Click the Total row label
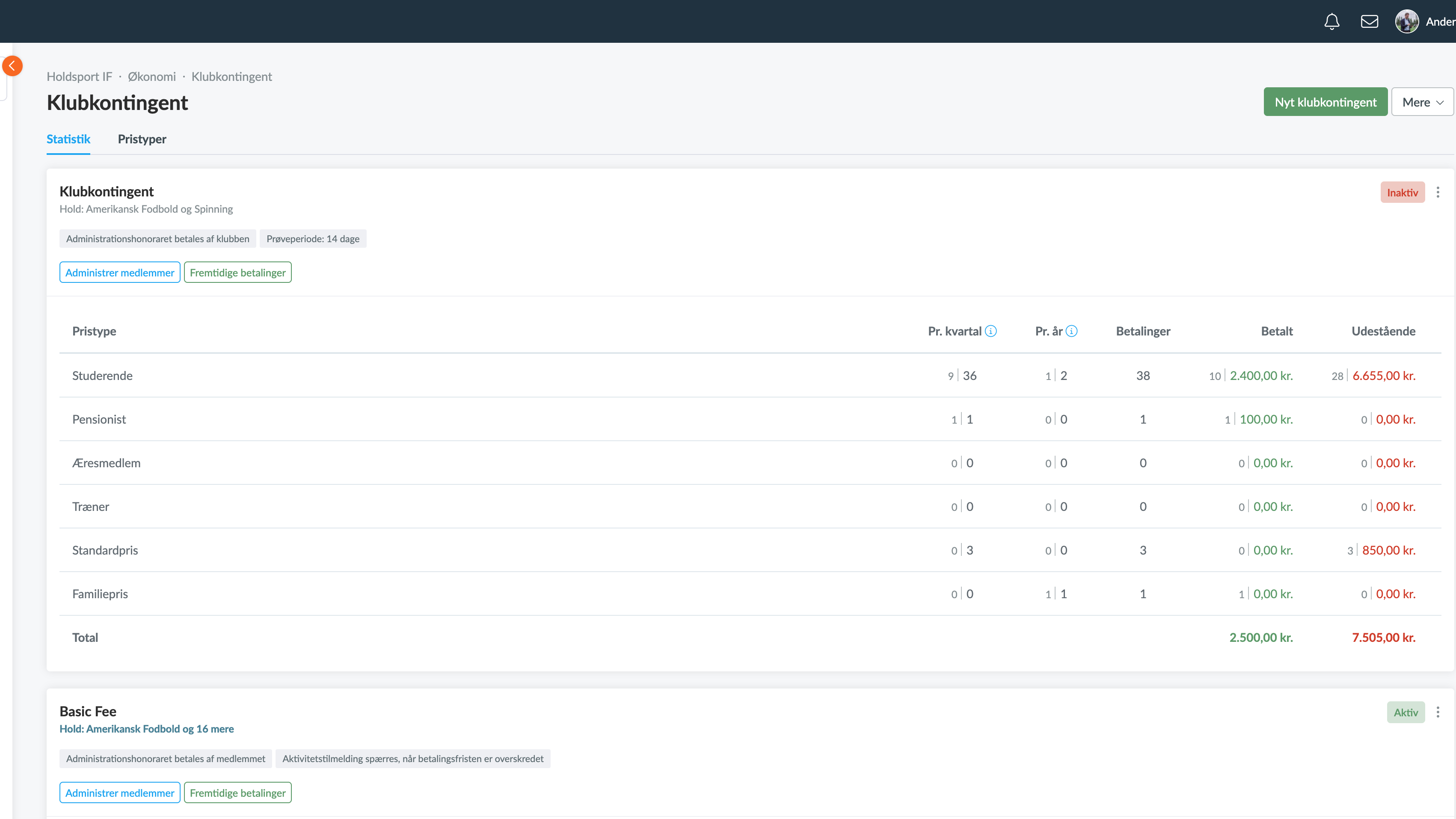Viewport: 1456px width, 819px height. tap(85, 638)
